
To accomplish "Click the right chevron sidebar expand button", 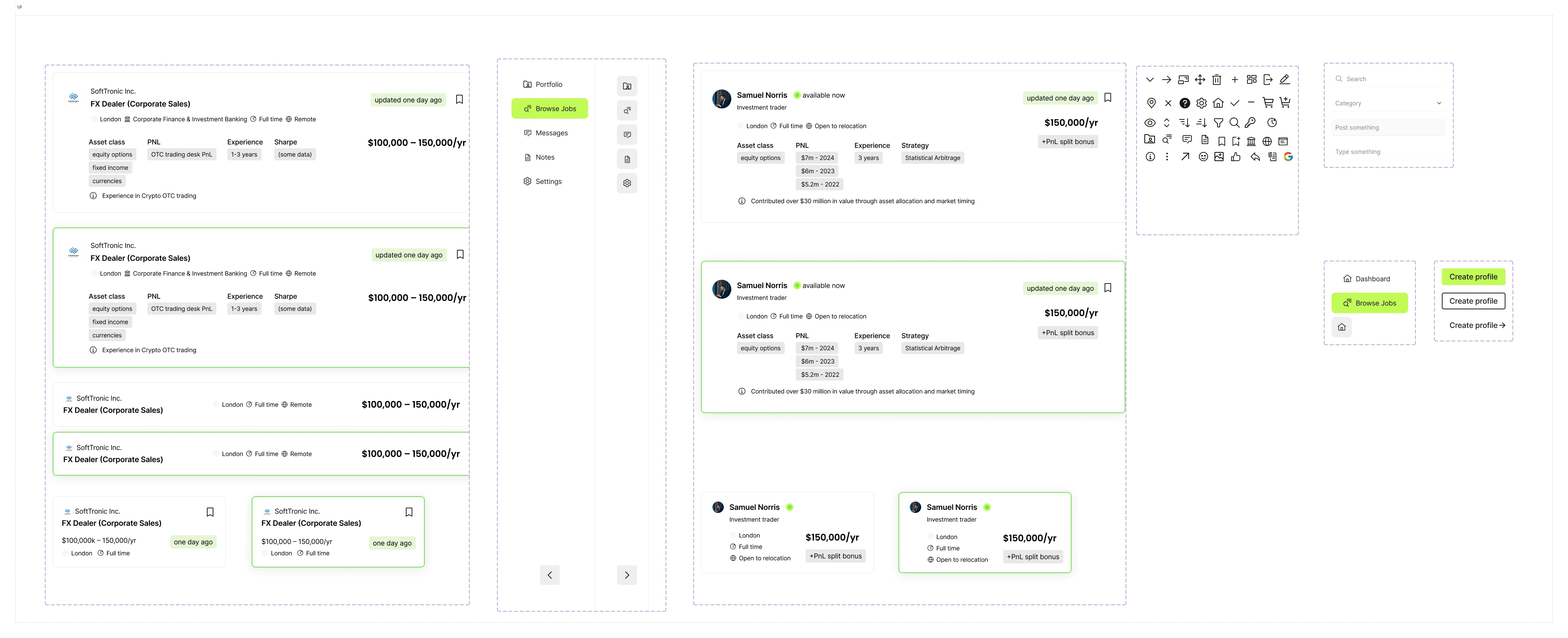I will click(x=627, y=575).
